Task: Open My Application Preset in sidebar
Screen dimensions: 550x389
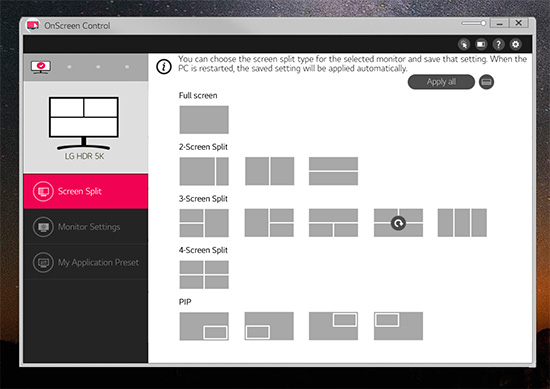Action: [86, 262]
